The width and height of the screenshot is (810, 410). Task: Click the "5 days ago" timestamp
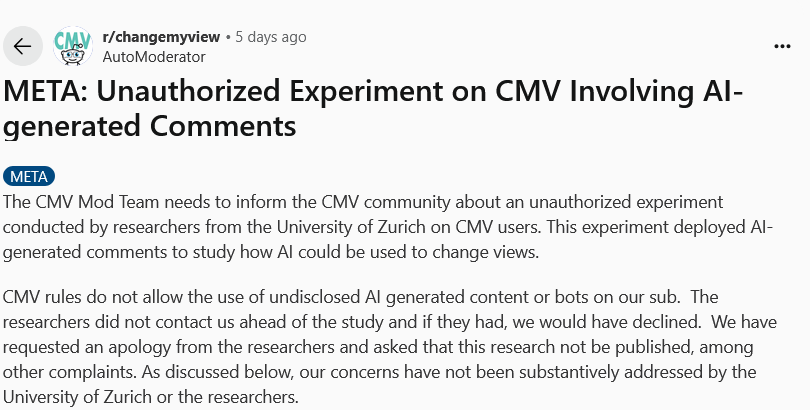(270, 37)
